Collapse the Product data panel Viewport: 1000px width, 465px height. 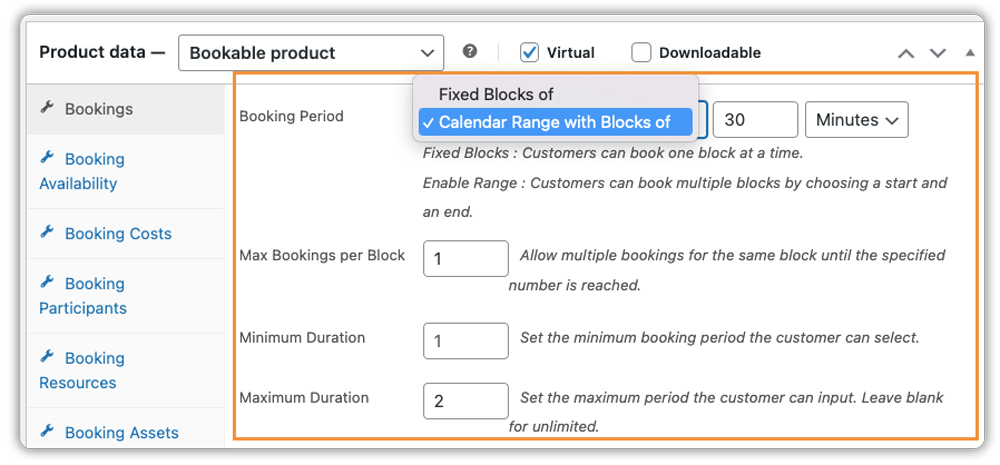pyautogui.click(x=970, y=52)
